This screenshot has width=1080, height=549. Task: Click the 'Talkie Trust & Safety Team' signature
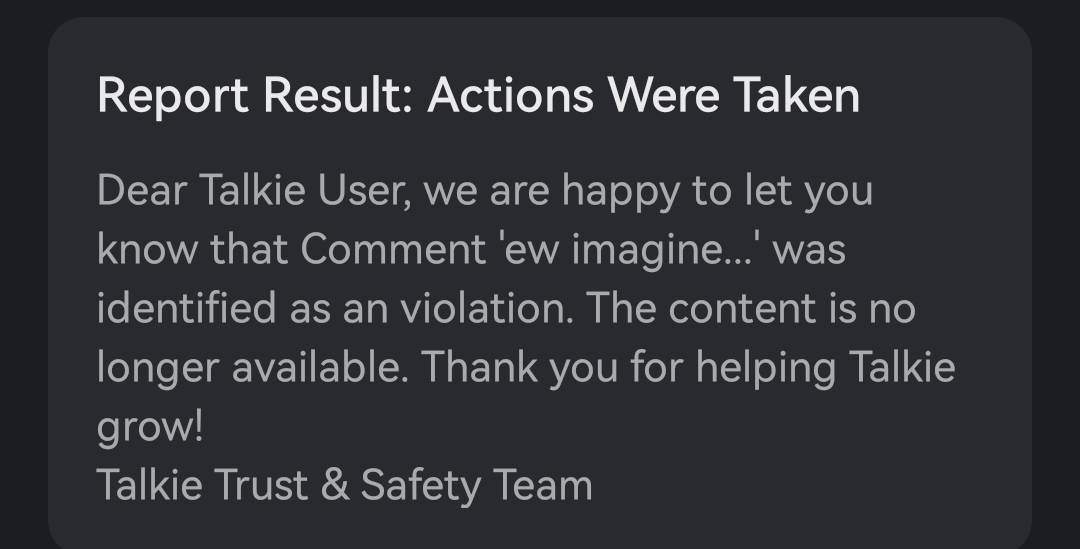[344, 485]
